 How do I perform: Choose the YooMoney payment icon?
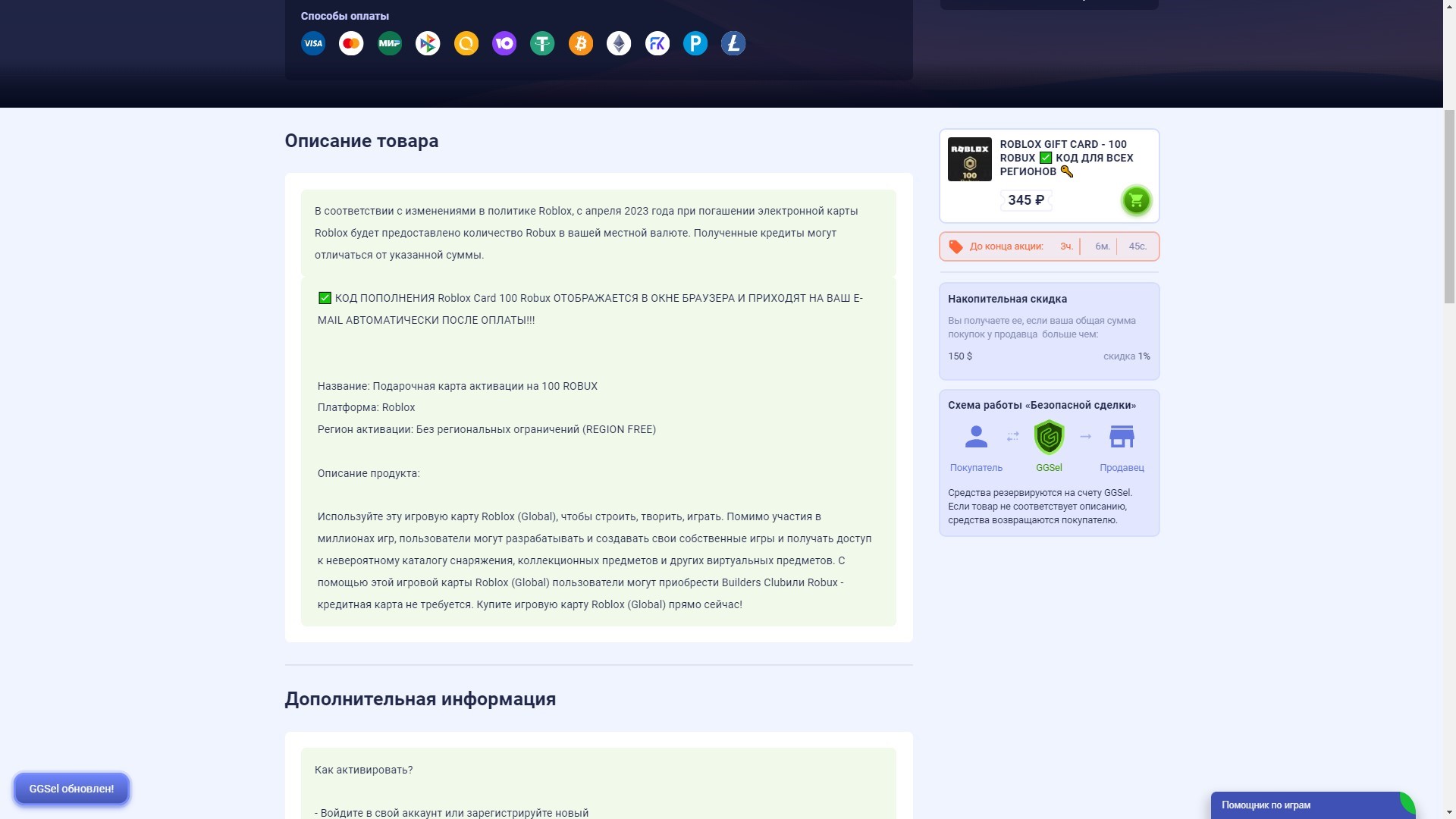(x=504, y=43)
